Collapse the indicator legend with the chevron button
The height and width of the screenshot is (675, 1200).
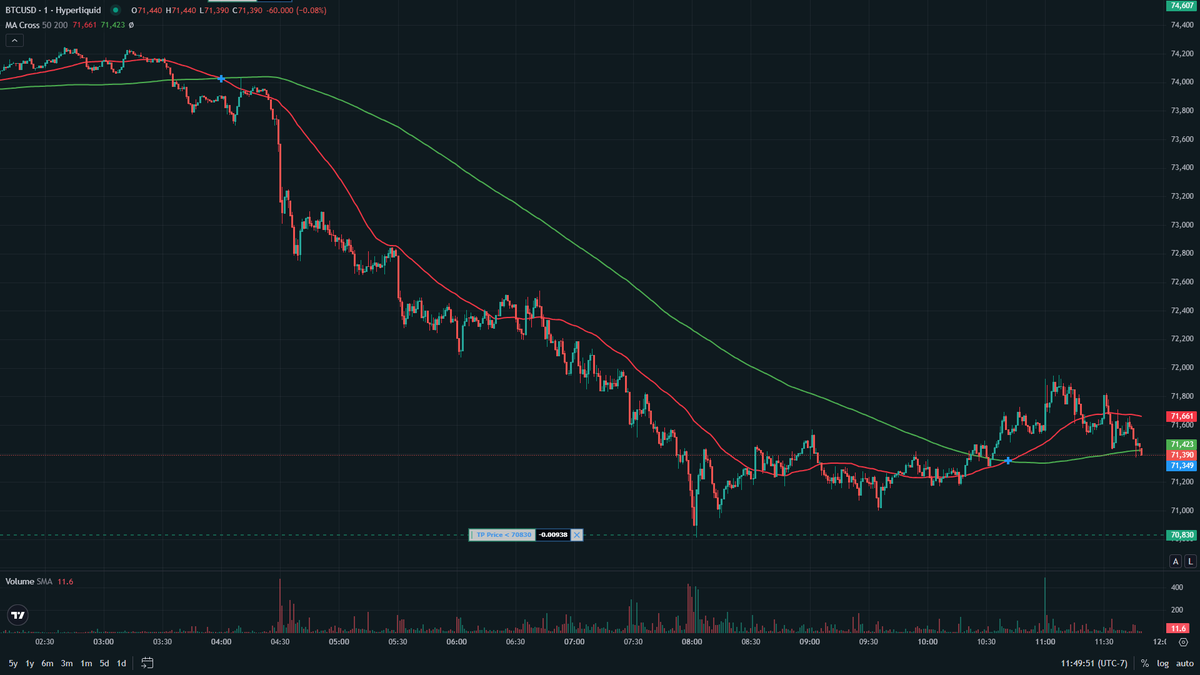click(15, 40)
